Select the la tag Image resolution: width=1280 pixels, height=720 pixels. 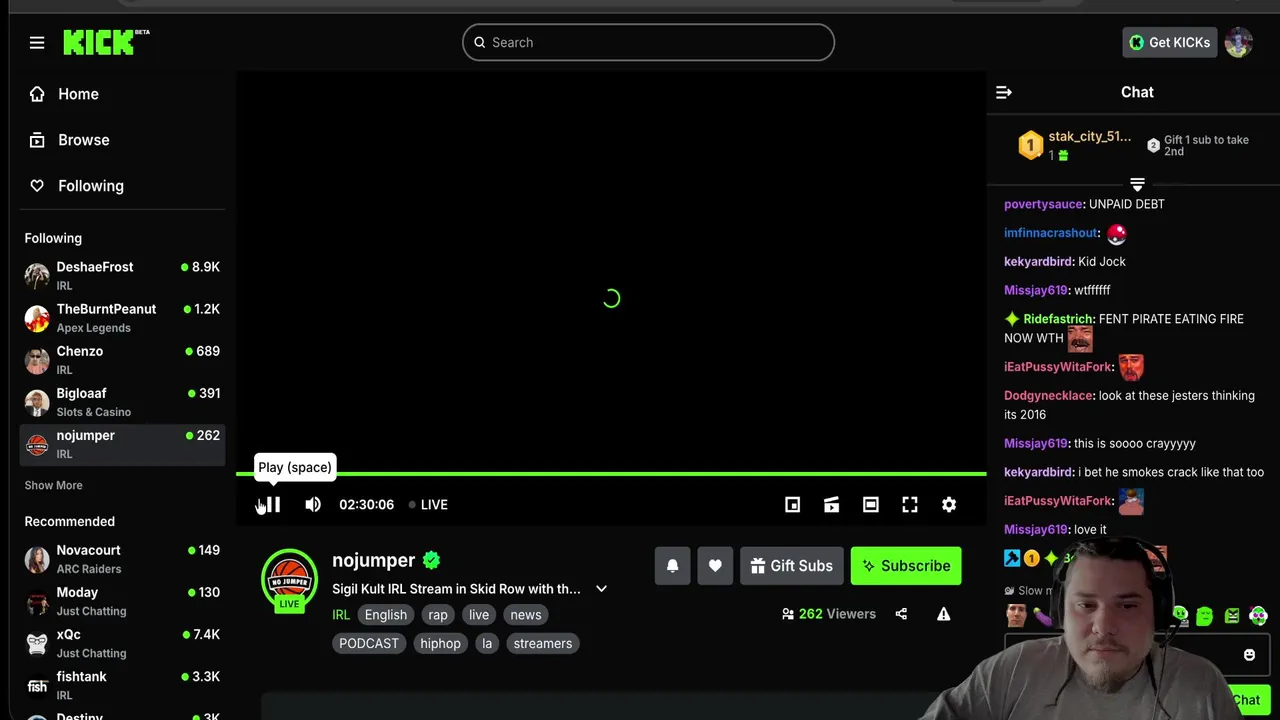coord(487,643)
